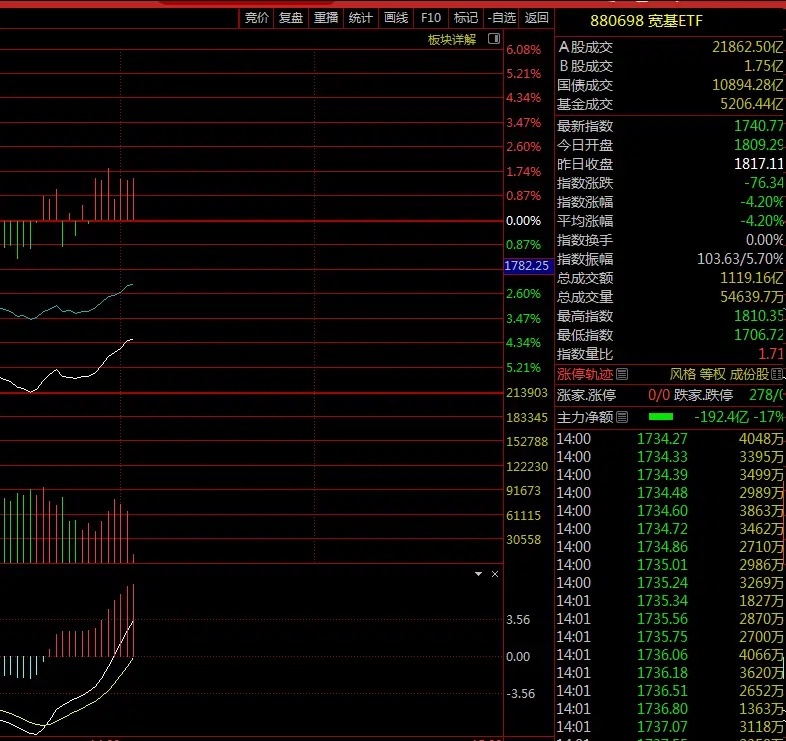Viewport: 786px width, 741px height.
Task: Click the 指数振幅 value 103.63/5.70%
Action: click(x=740, y=259)
